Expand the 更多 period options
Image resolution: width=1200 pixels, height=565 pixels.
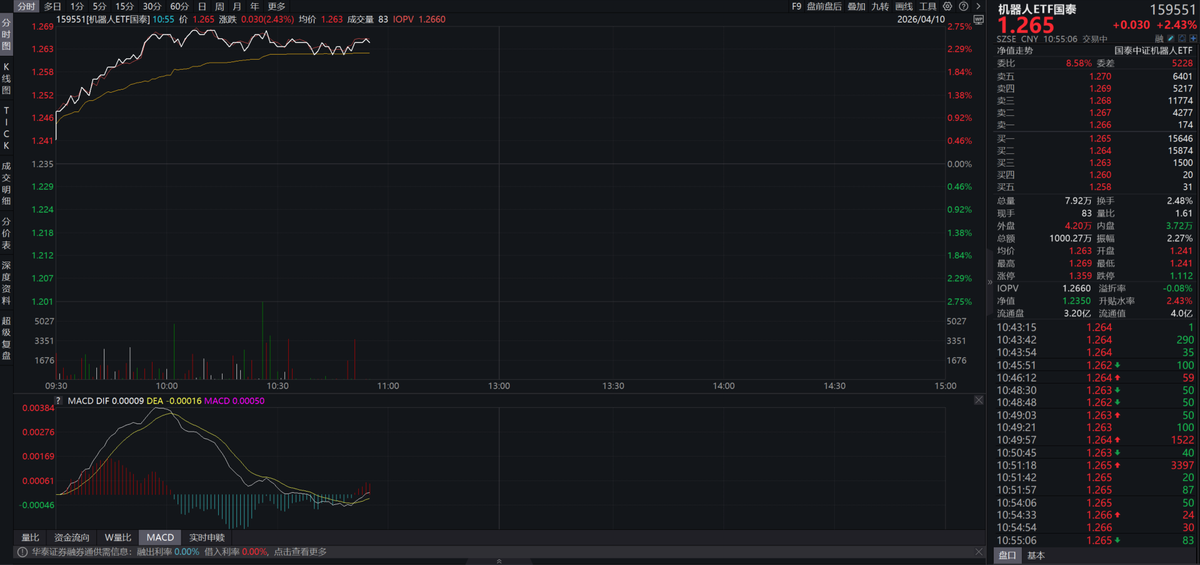pyautogui.click(x=276, y=6)
